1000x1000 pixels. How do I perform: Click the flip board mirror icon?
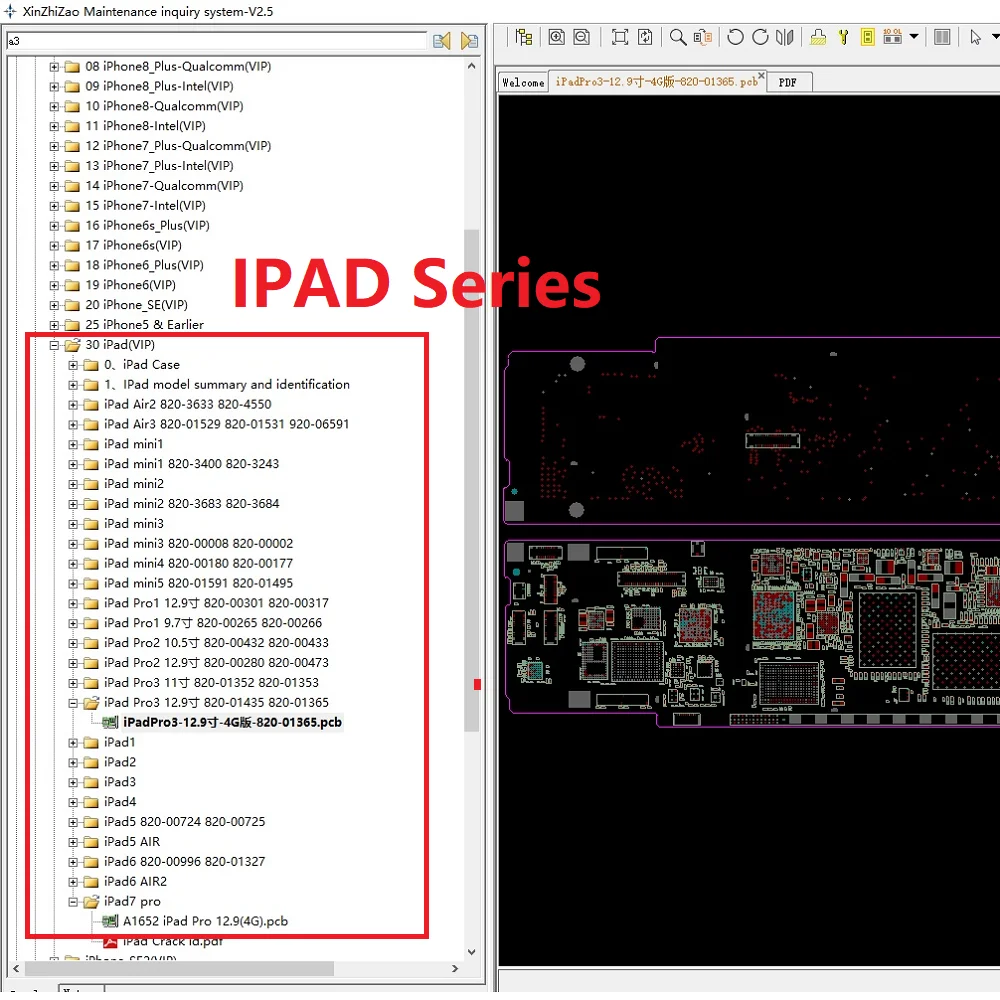(784, 38)
